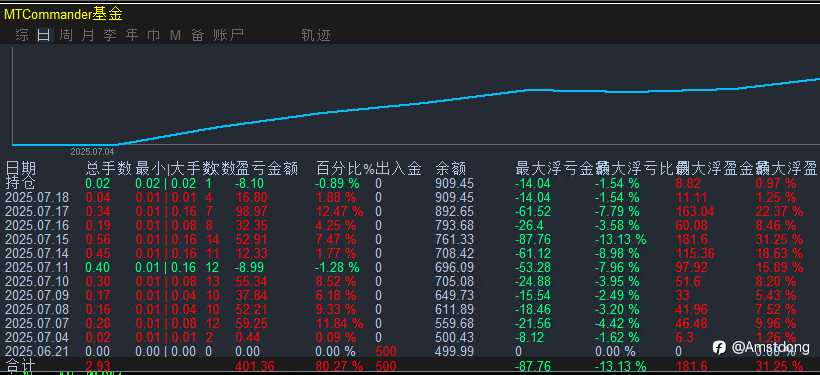Click the 98.97 profit amount
The height and width of the screenshot is (375, 820).
tap(251, 211)
